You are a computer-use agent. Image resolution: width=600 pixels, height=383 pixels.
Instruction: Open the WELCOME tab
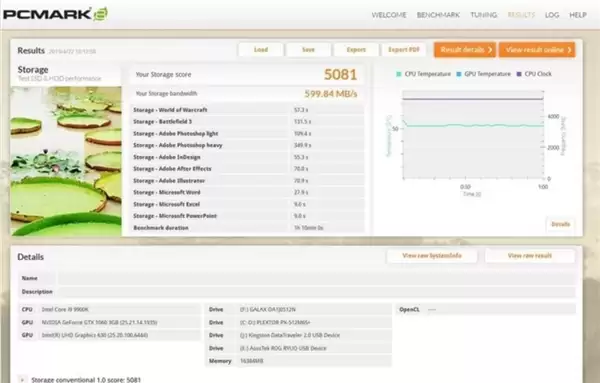[389, 15]
